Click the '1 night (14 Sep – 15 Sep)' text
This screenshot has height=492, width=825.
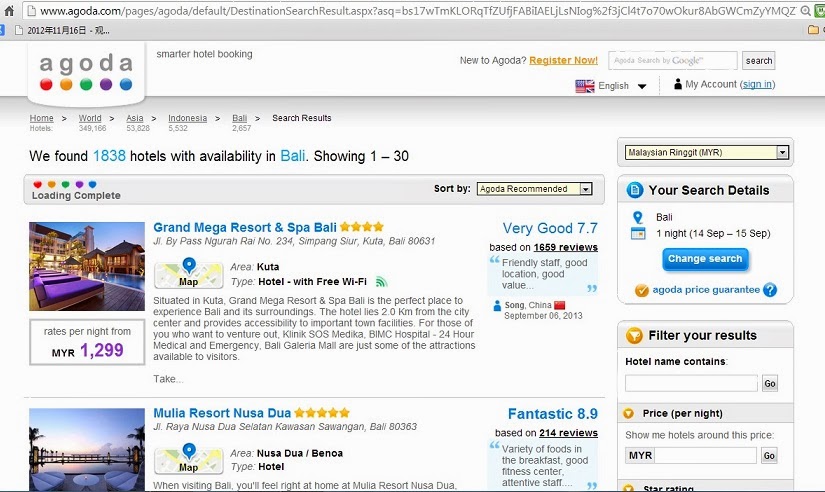[x=713, y=233]
